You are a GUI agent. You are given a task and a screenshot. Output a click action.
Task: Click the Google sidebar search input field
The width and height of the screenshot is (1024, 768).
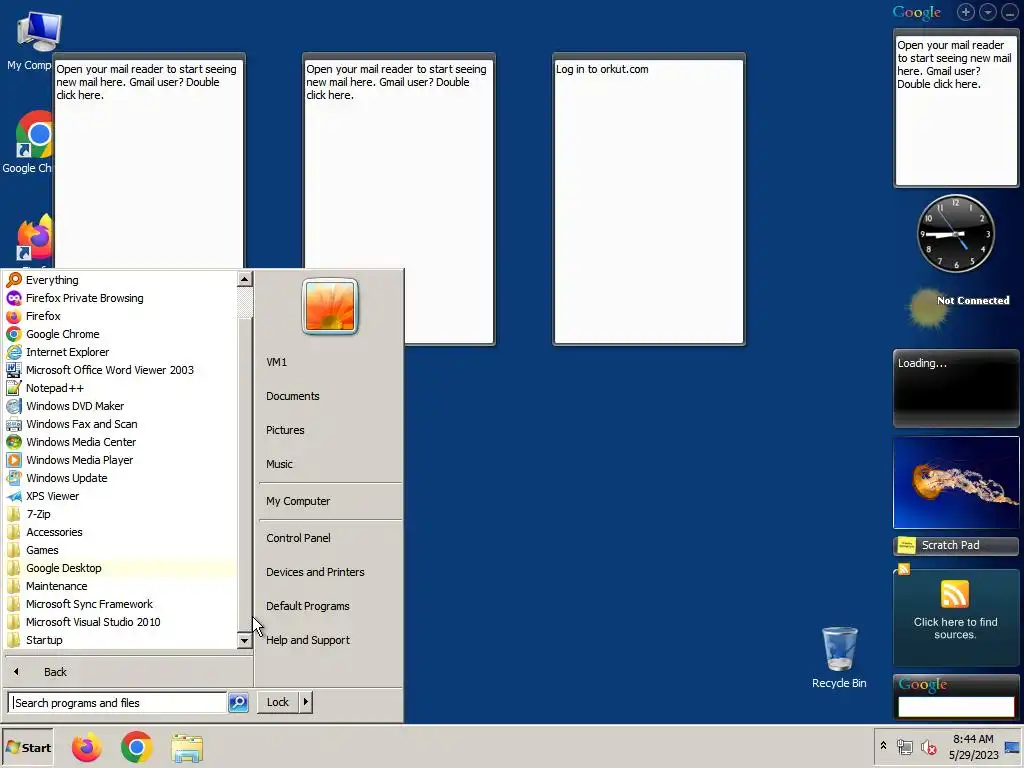956,707
